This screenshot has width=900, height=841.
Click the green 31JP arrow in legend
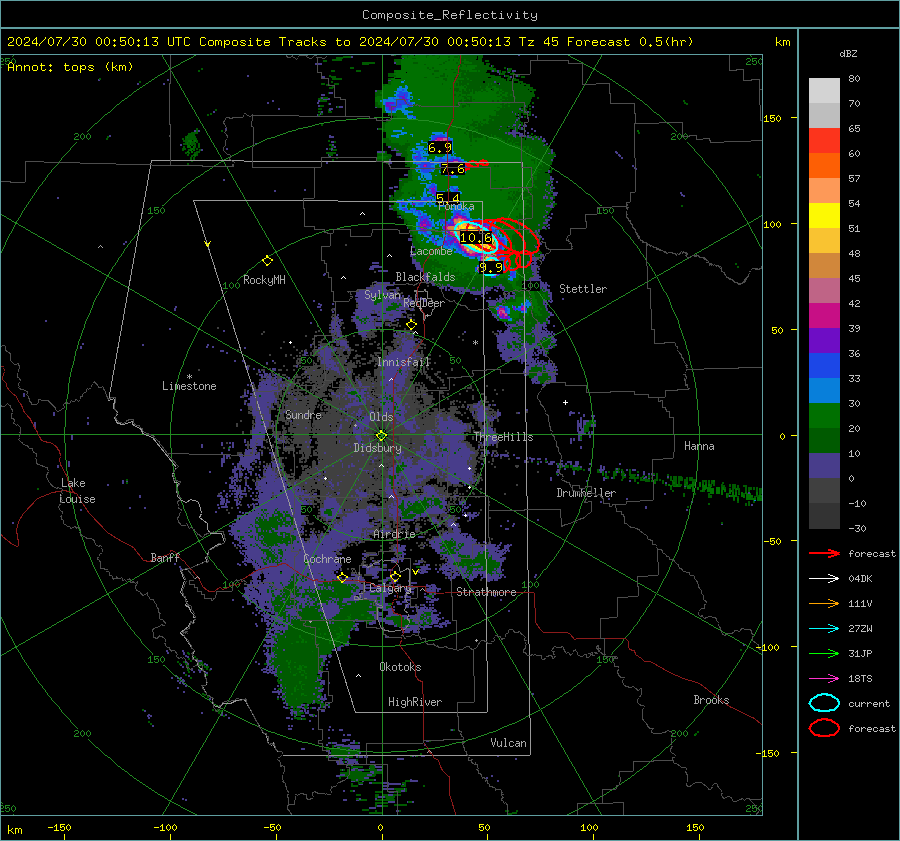(x=824, y=653)
